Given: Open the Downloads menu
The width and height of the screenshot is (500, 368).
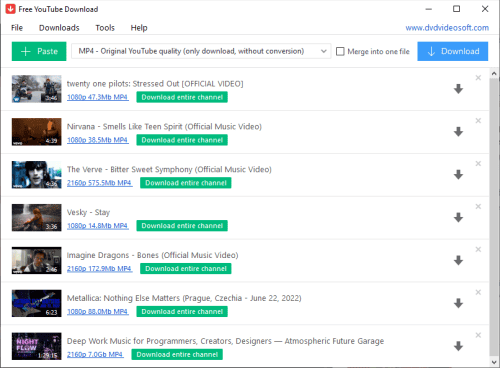Looking at the screenshot, I should (59, 28).
